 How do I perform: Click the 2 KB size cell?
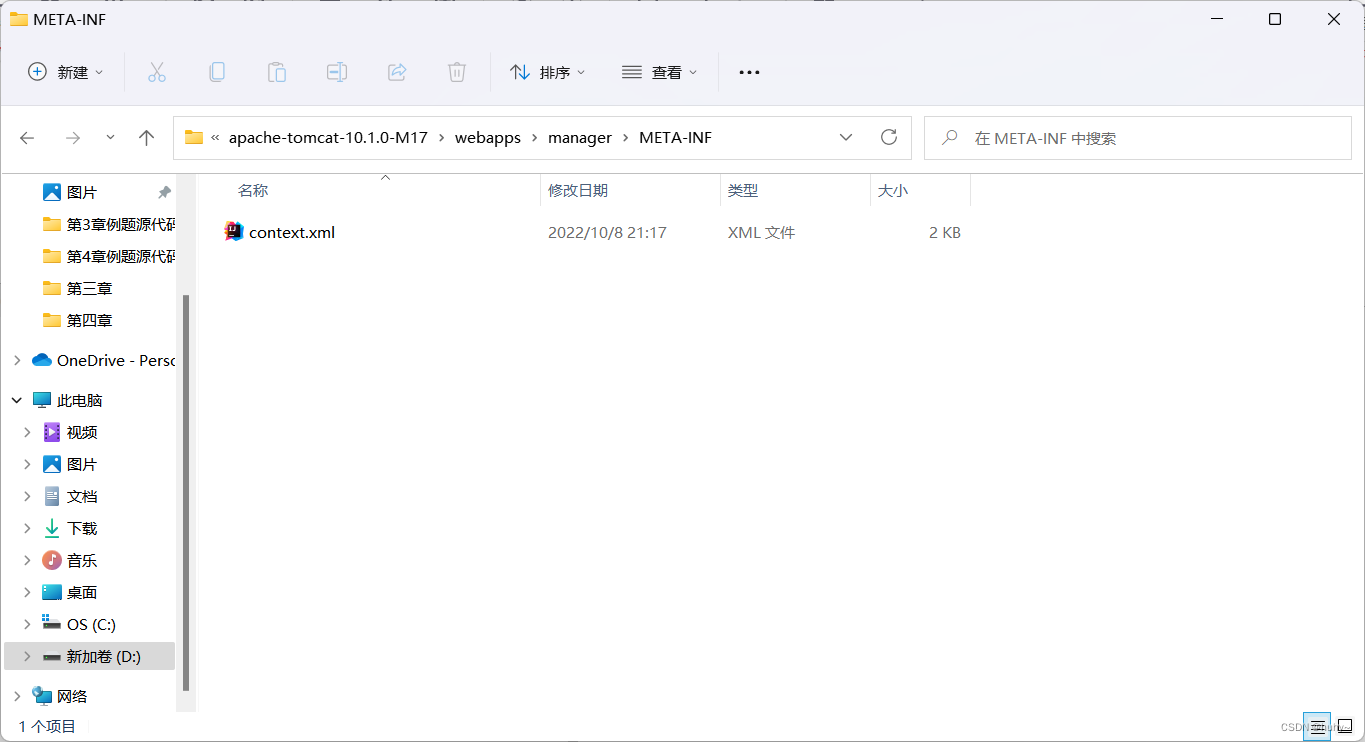point(945,232)
